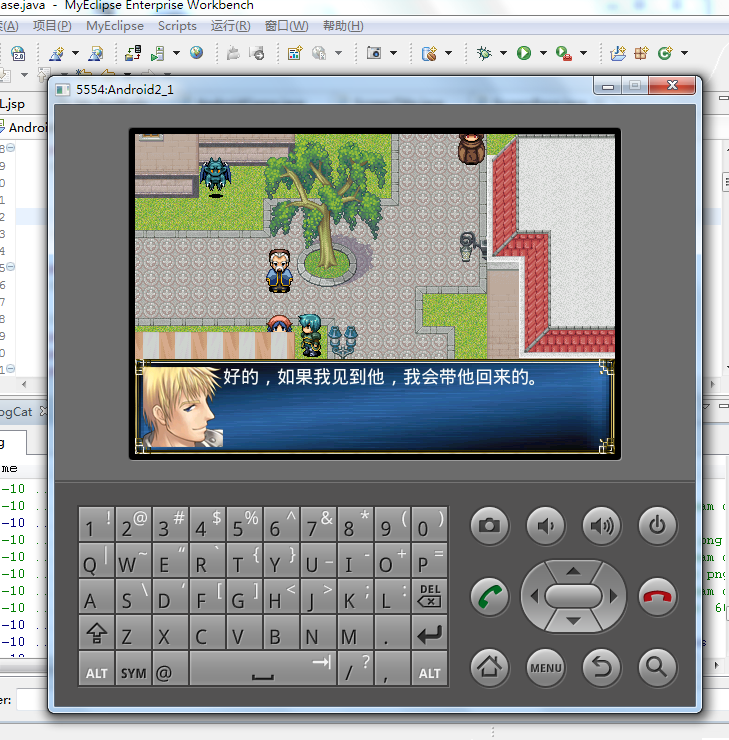The image size is (729, 740).
Task: Click the SYM key on emulator keyboard
Action: click(x=134, y=668)
